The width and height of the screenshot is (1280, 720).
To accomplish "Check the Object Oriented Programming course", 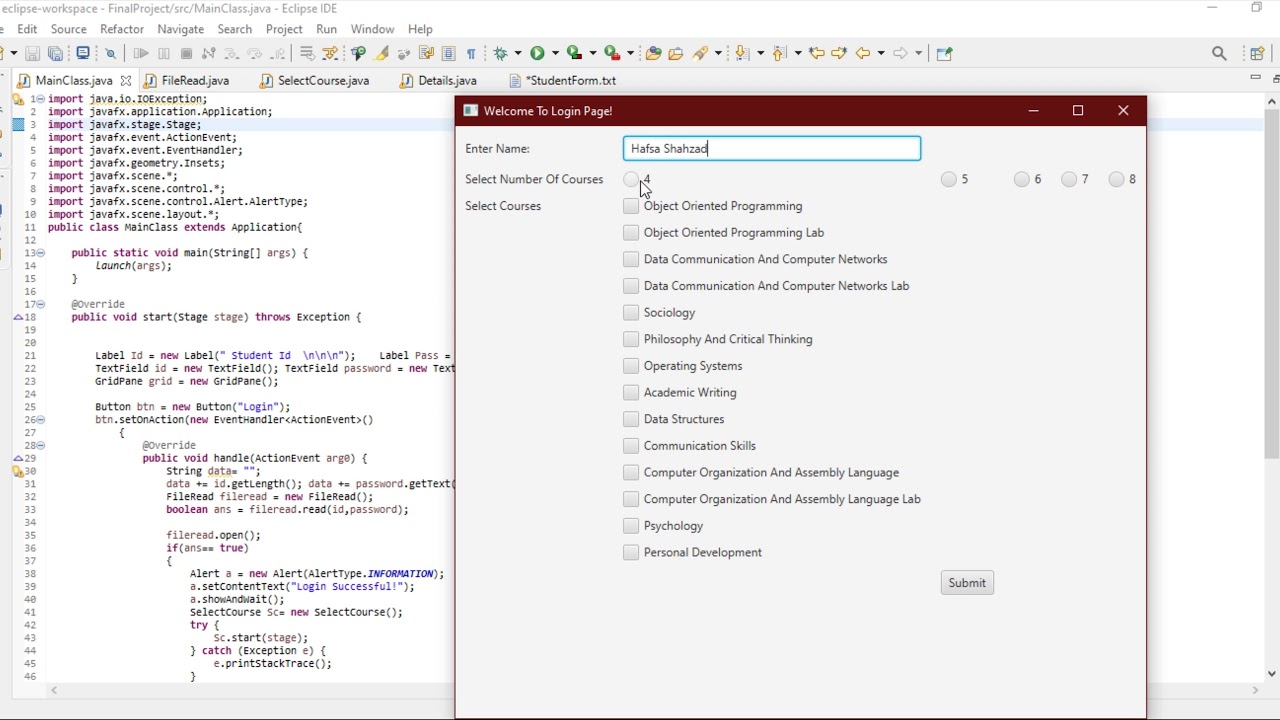I will (x=631, y=206).
